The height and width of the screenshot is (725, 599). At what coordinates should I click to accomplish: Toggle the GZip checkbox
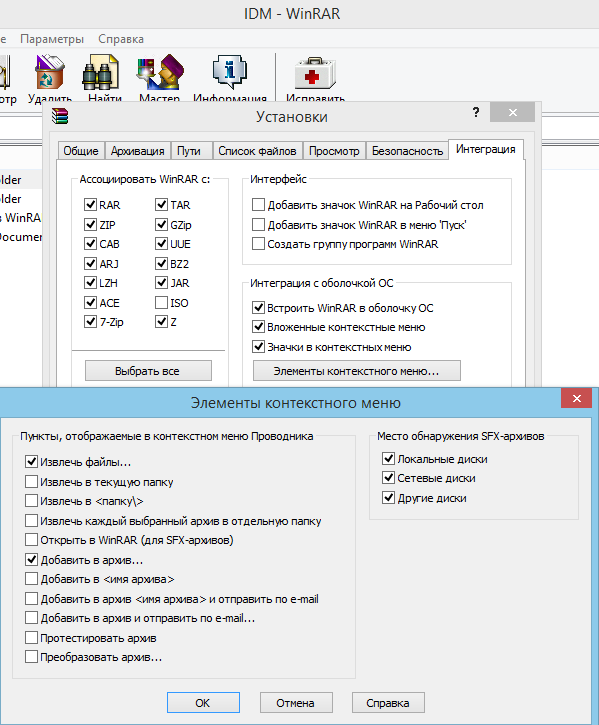tap(161, 225)
